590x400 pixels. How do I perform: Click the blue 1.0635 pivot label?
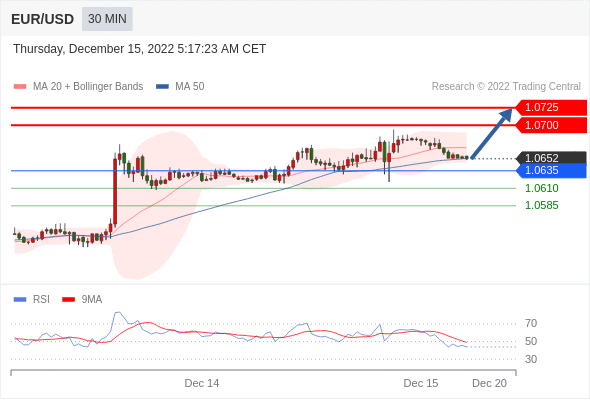click(551, 170)
